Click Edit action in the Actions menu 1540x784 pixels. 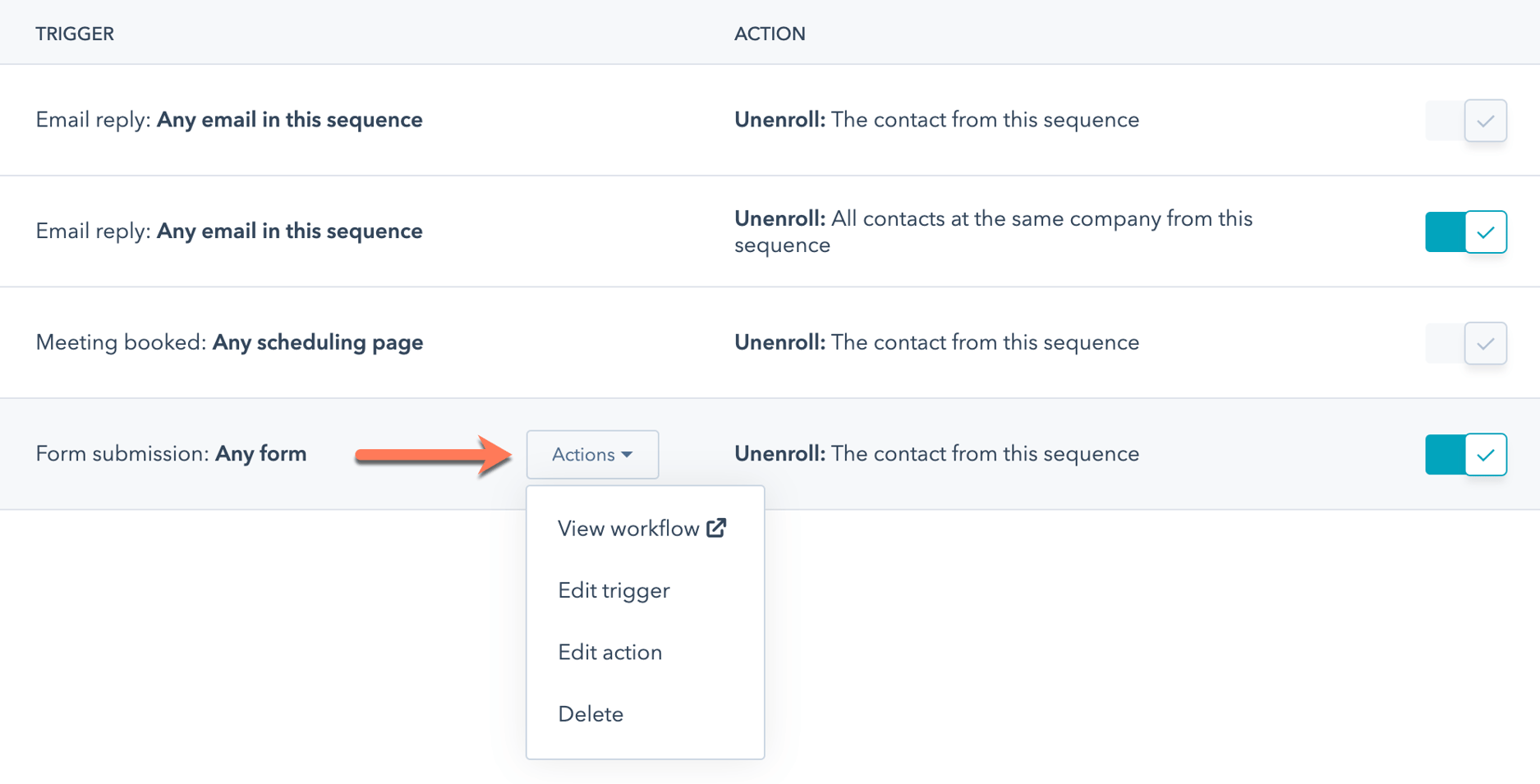tap(609, 651)
